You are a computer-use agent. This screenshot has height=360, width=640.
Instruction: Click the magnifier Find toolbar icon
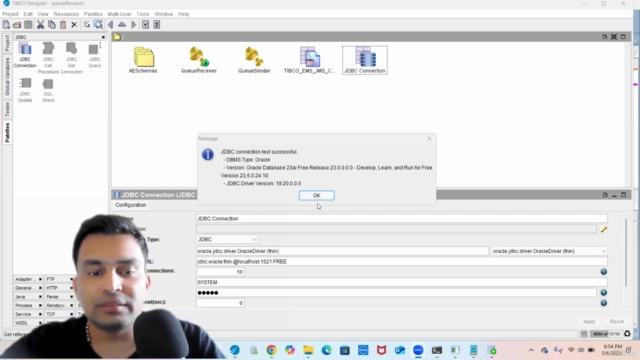pos(98,25)
